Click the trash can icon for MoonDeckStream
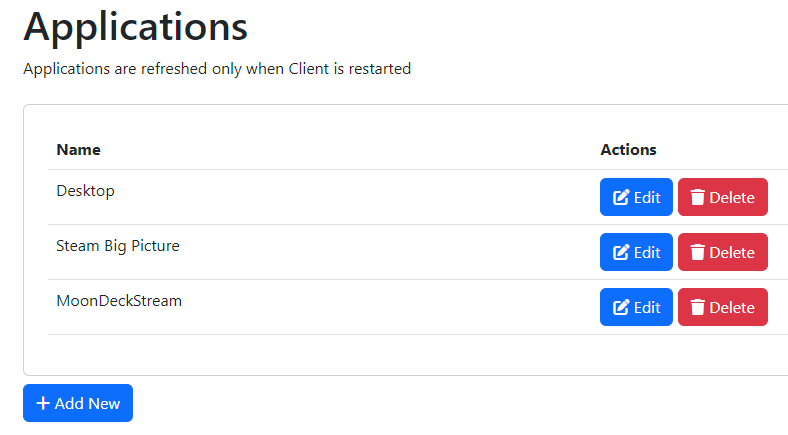The width and height of the screenshot is (788, 435). [x=697, y=308]
